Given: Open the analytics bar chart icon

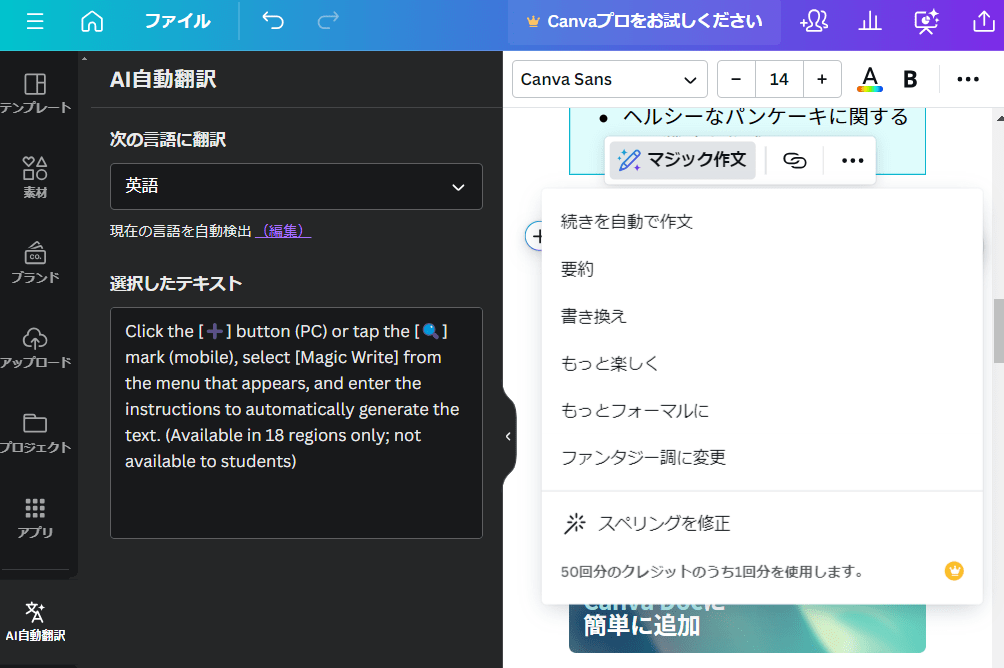Looking at the screenshot, I should [870, 21].
